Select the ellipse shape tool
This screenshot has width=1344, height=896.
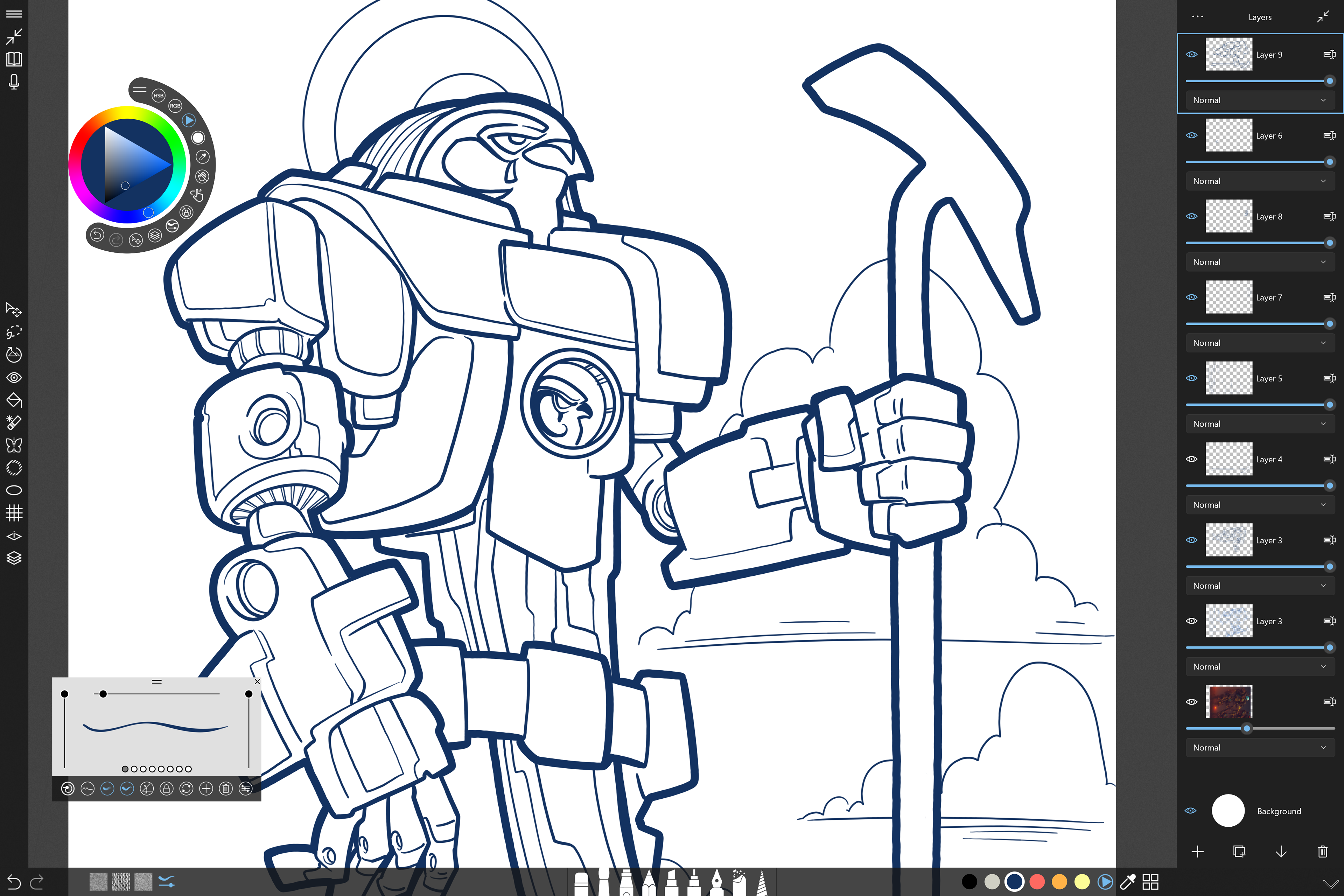click(x=14, y=490)
